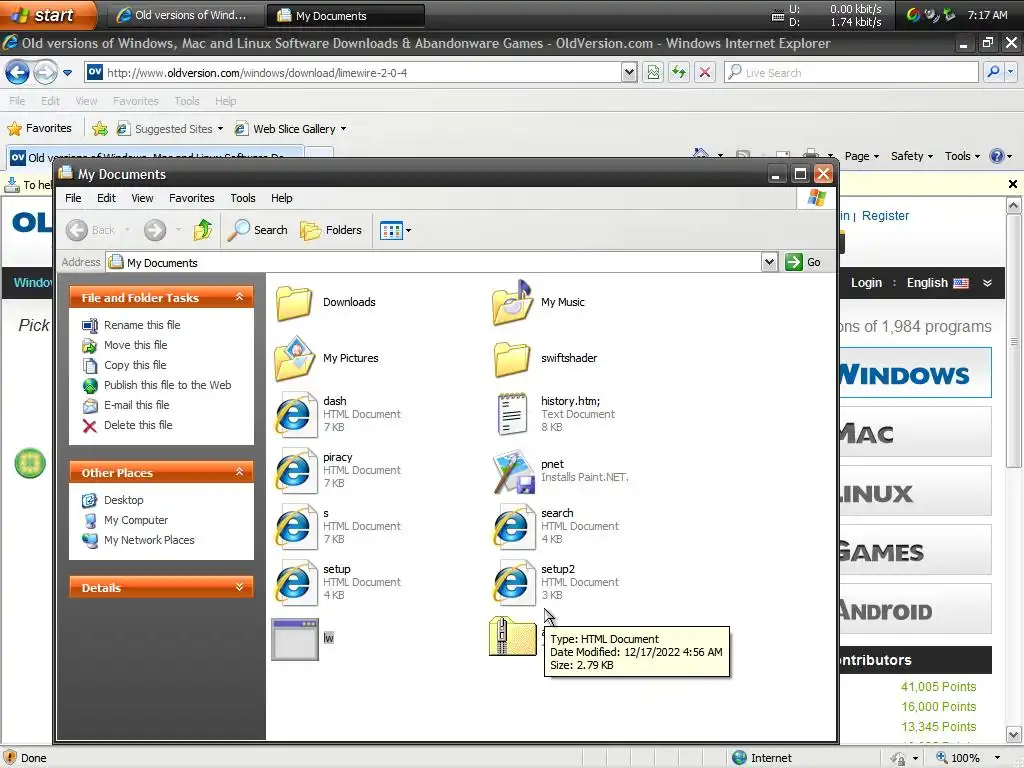The height and width of the screenshot is (768, 1024).
Task: Click the Register link on OldVersion page
Action: (885, 216)
